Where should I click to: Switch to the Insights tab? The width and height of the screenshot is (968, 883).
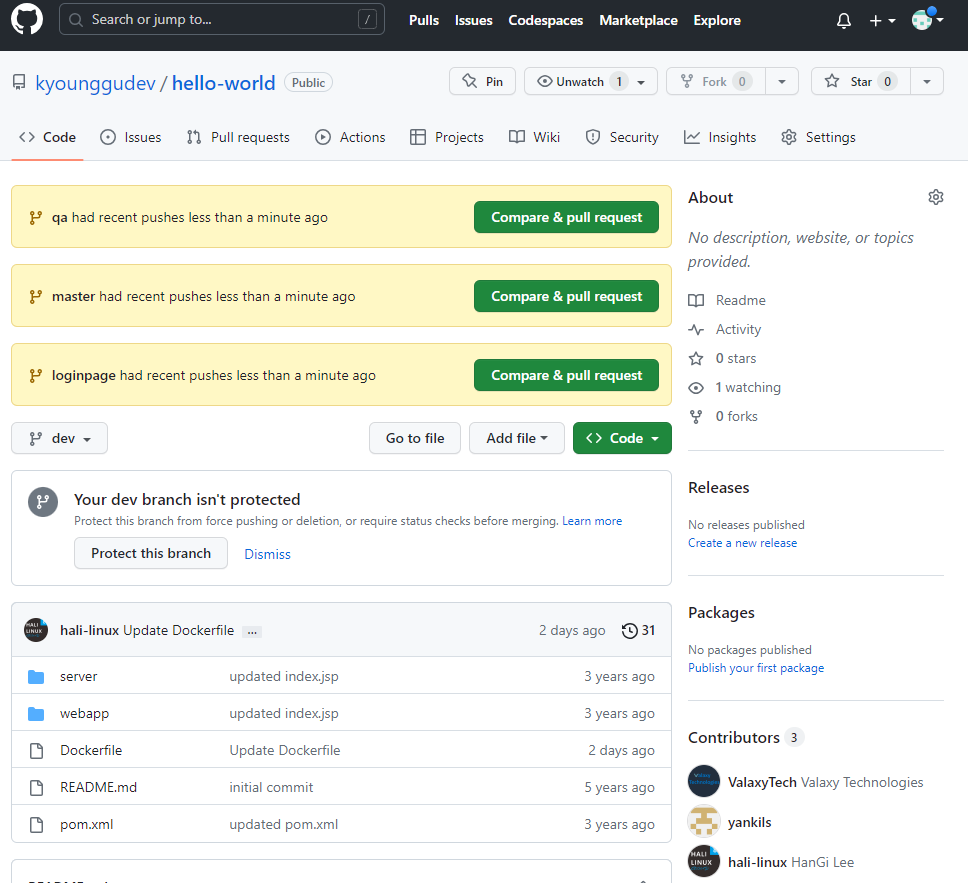720,137
